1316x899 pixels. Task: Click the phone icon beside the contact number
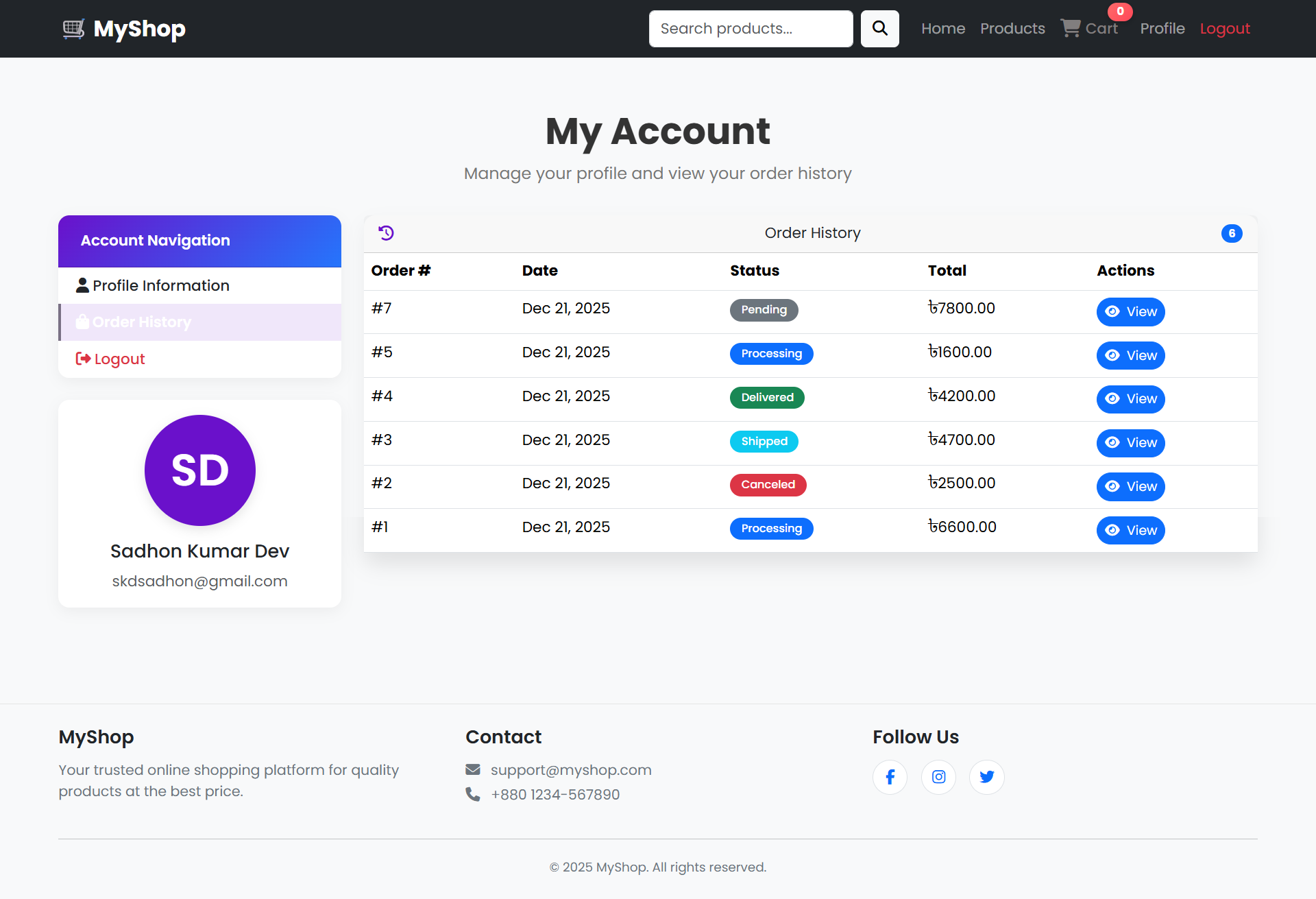(x=473, y=794)
